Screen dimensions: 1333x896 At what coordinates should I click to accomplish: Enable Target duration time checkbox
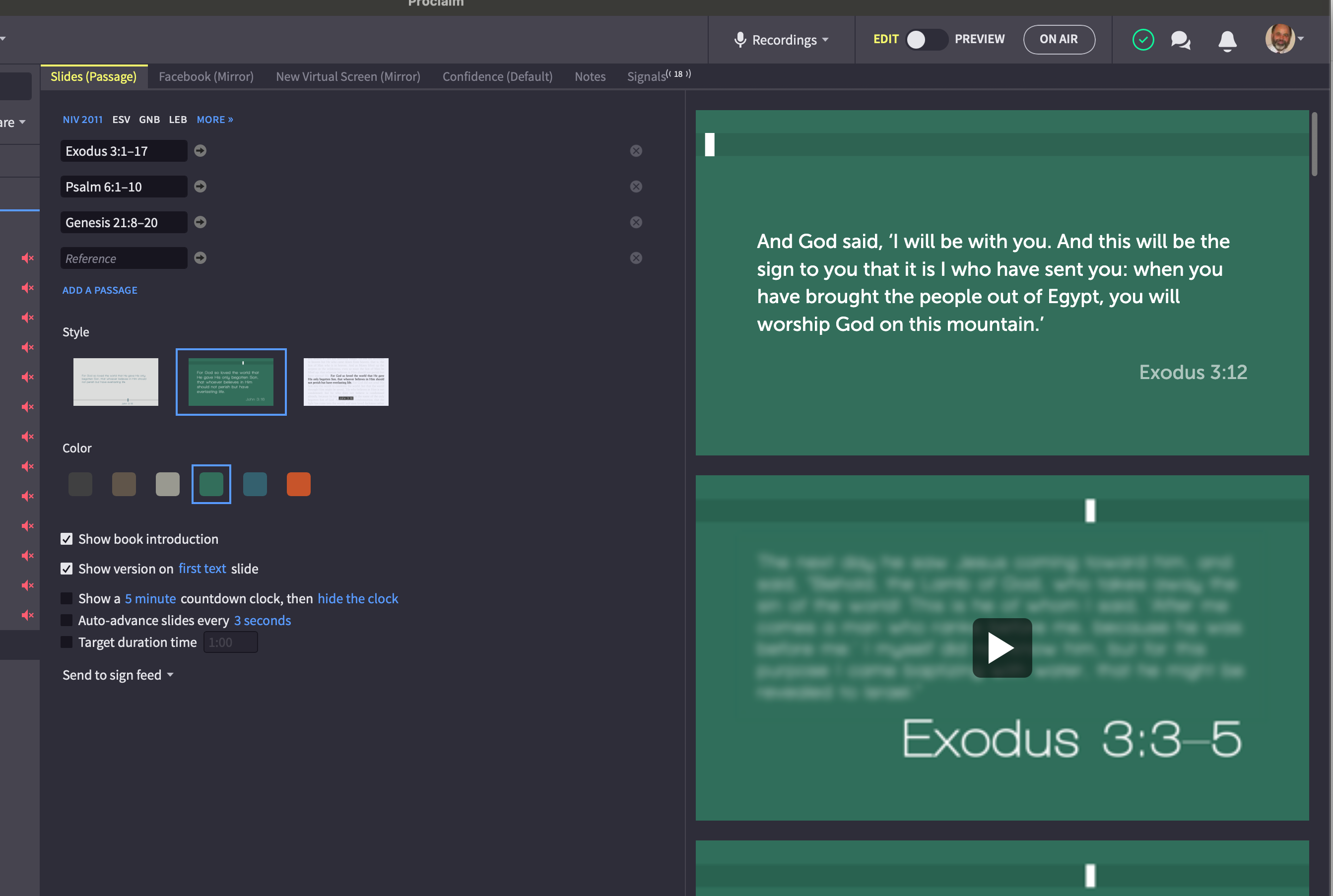click(67, 642)
